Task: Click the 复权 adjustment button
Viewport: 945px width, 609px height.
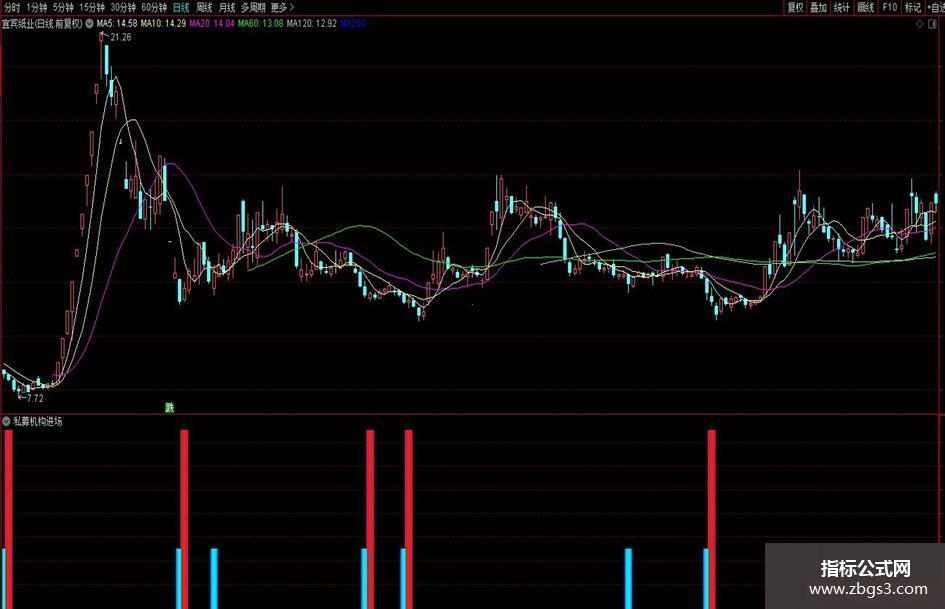Action: coord(795,7)
